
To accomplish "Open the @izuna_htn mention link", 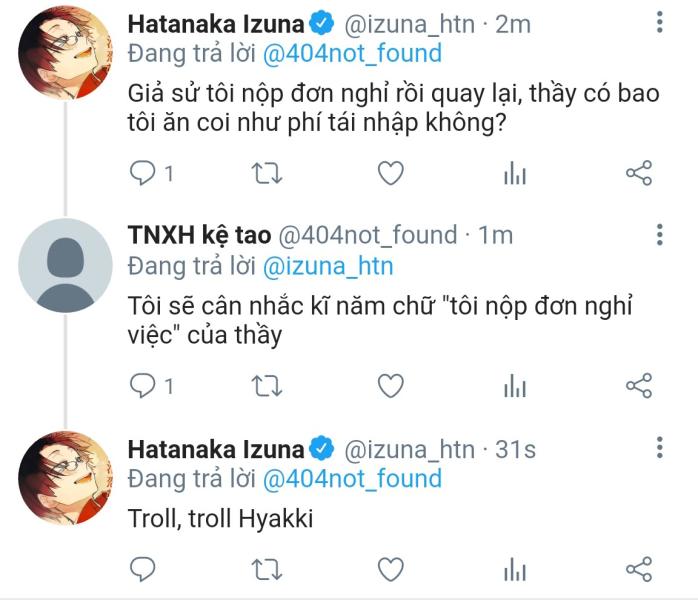I will pyautogui.click(x=328, y=266).
